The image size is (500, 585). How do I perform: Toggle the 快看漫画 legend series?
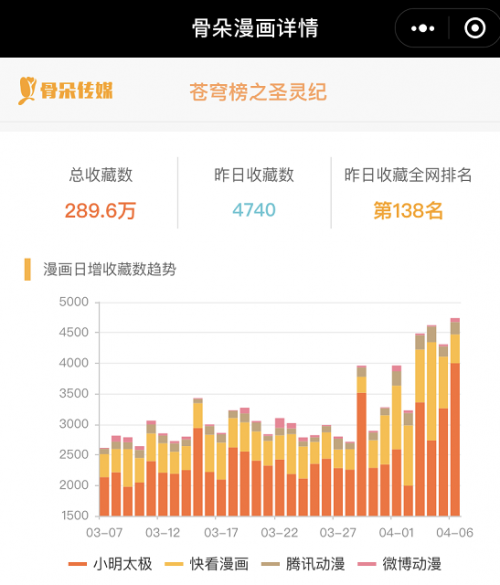(207, 564)
